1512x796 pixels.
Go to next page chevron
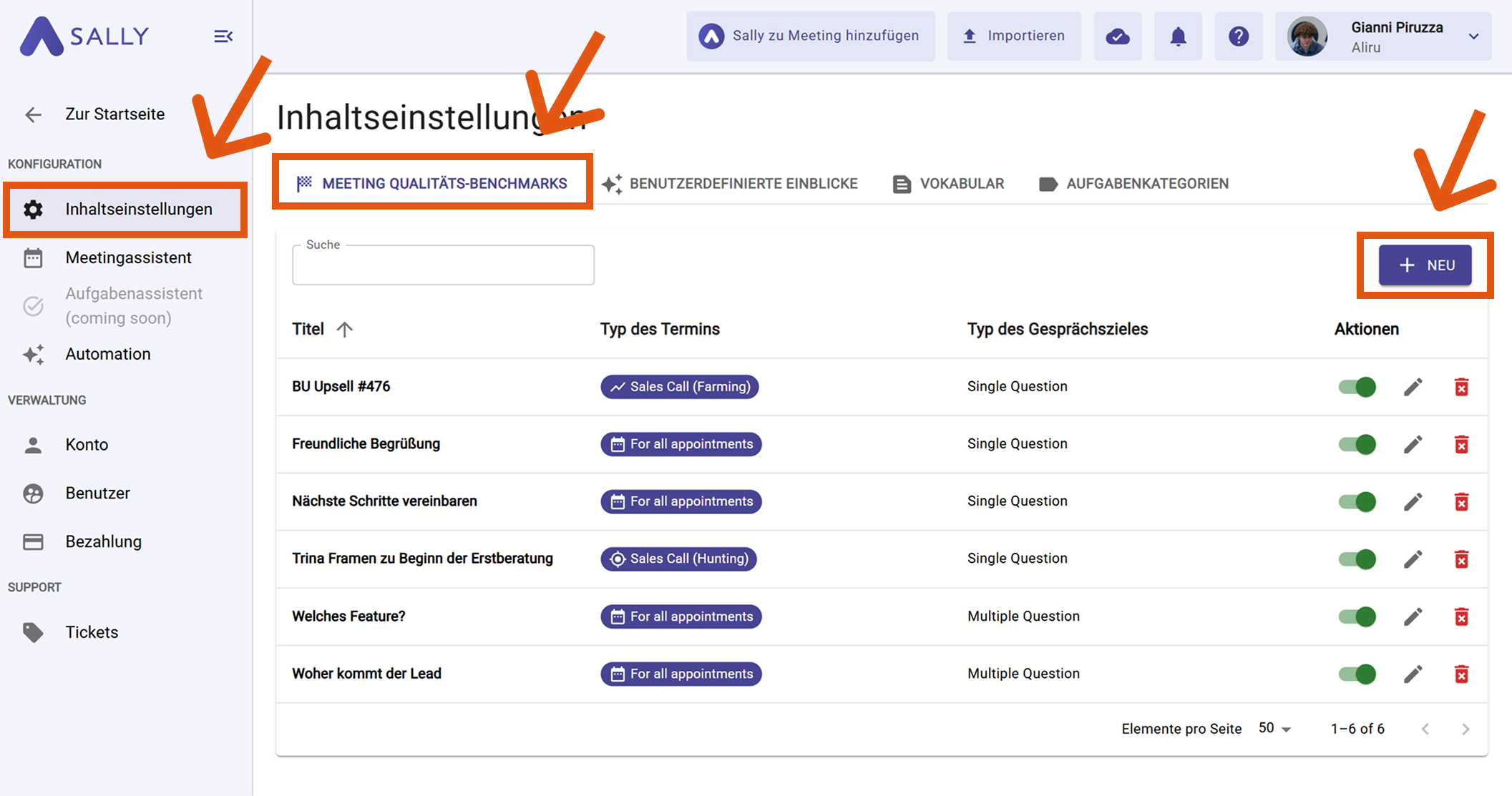pyautogui.click(x=1465, y=729)
